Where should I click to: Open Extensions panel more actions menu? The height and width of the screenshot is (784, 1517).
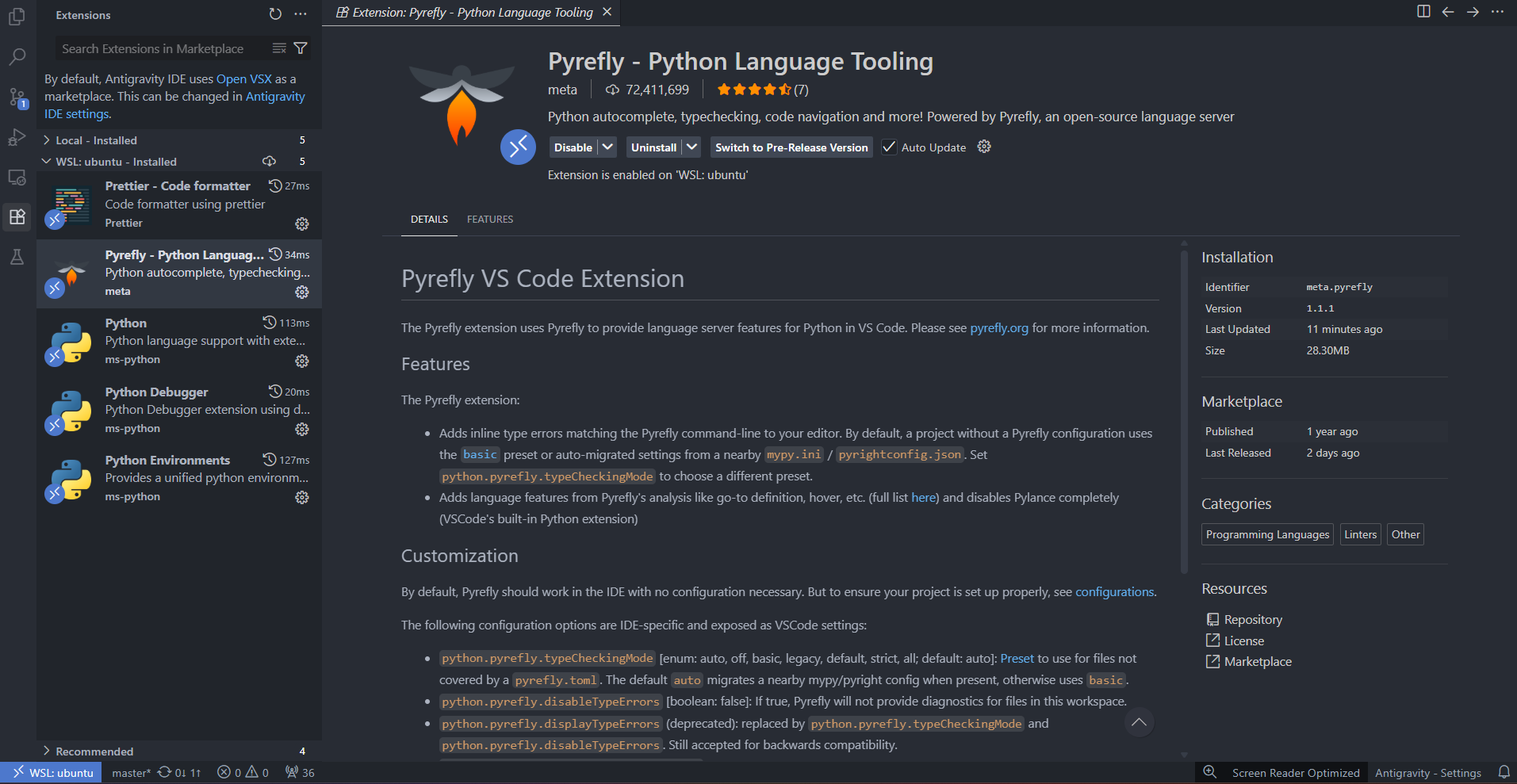pyautogui.click(x=301, y=14)
